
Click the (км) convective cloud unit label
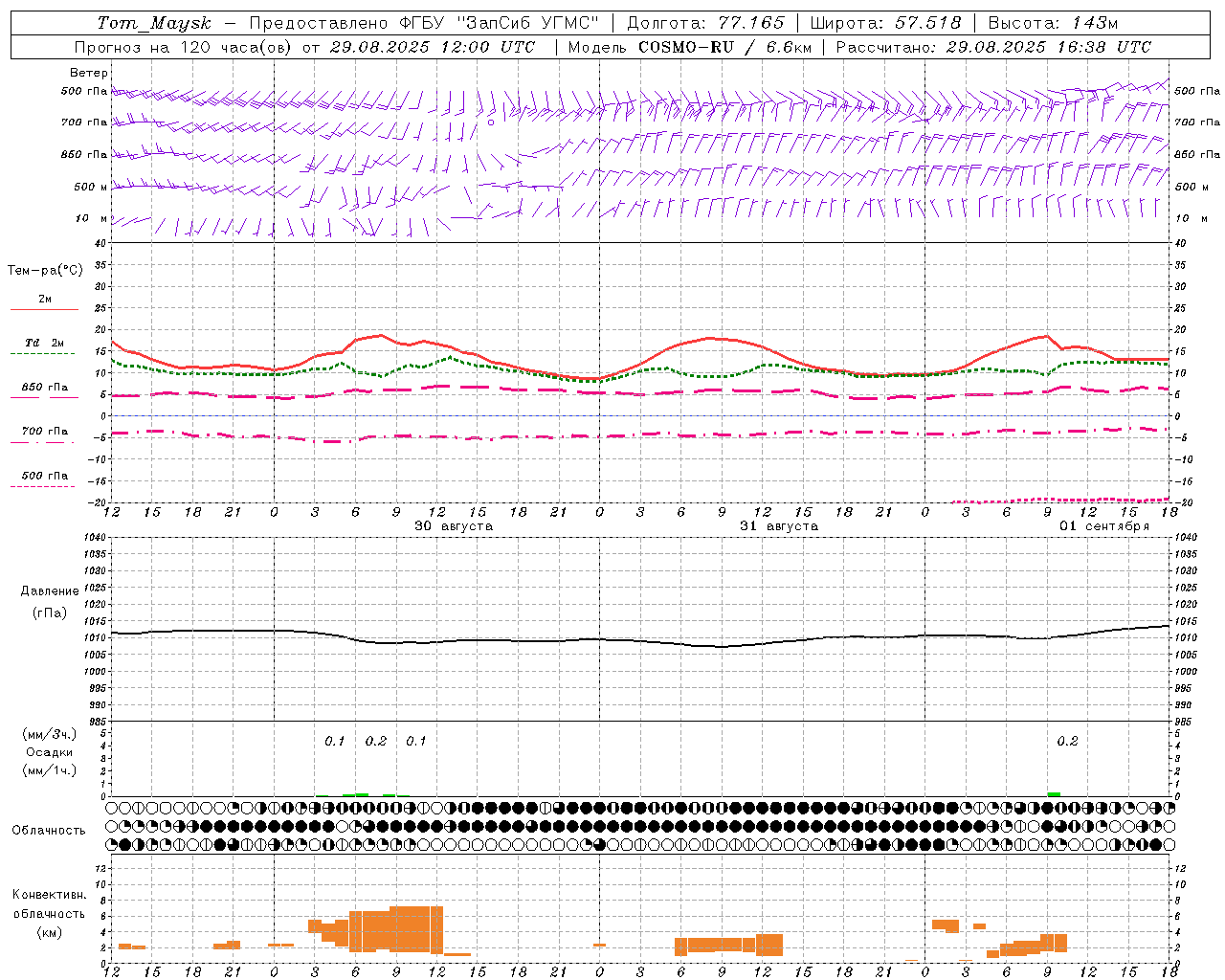49,932
